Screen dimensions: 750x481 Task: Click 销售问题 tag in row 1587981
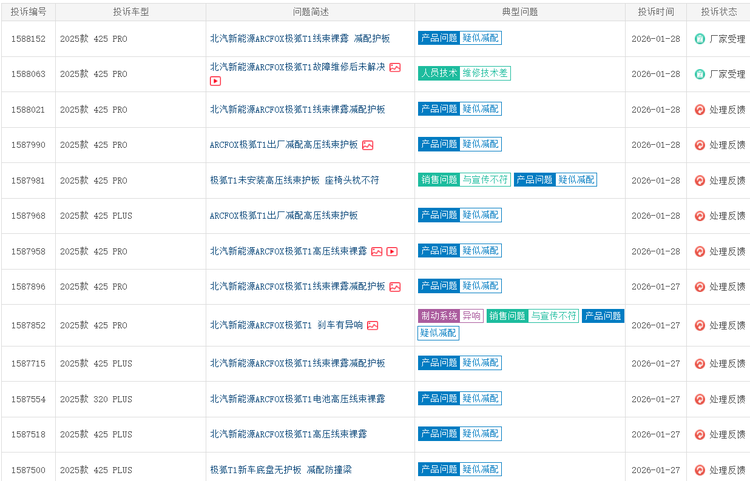438,180
